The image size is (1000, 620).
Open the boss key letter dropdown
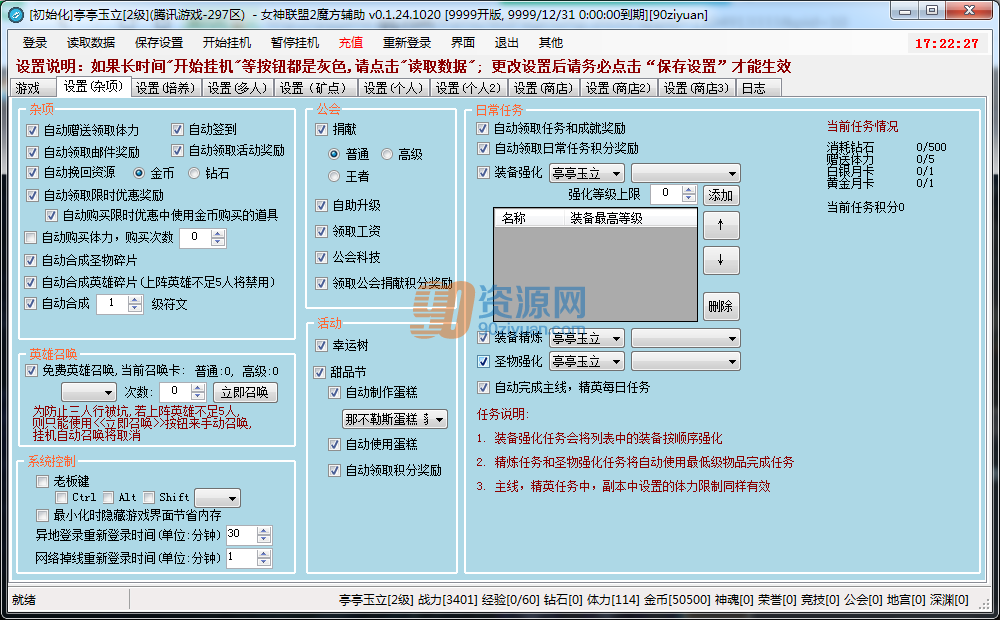coord(217,498)
